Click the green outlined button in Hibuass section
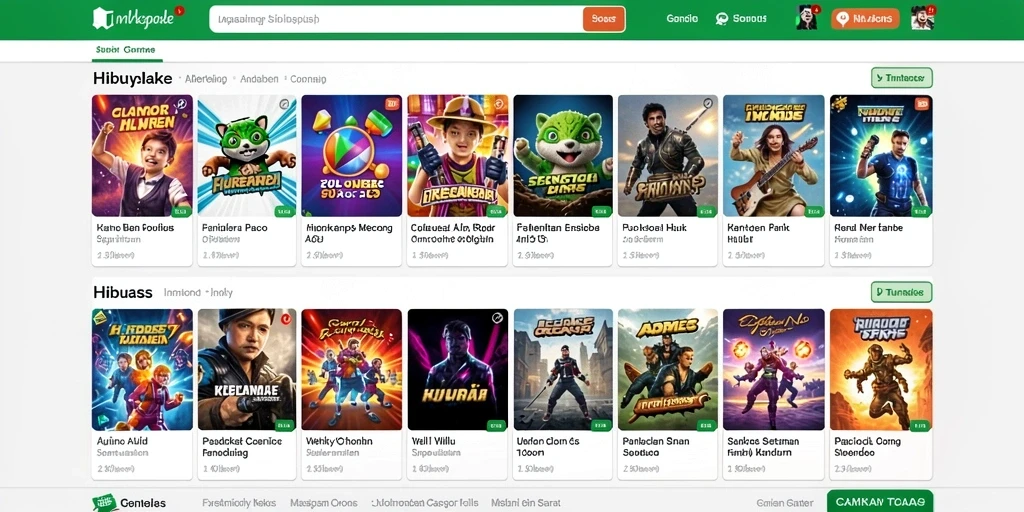1024x512 pixels. coord(901,292)
